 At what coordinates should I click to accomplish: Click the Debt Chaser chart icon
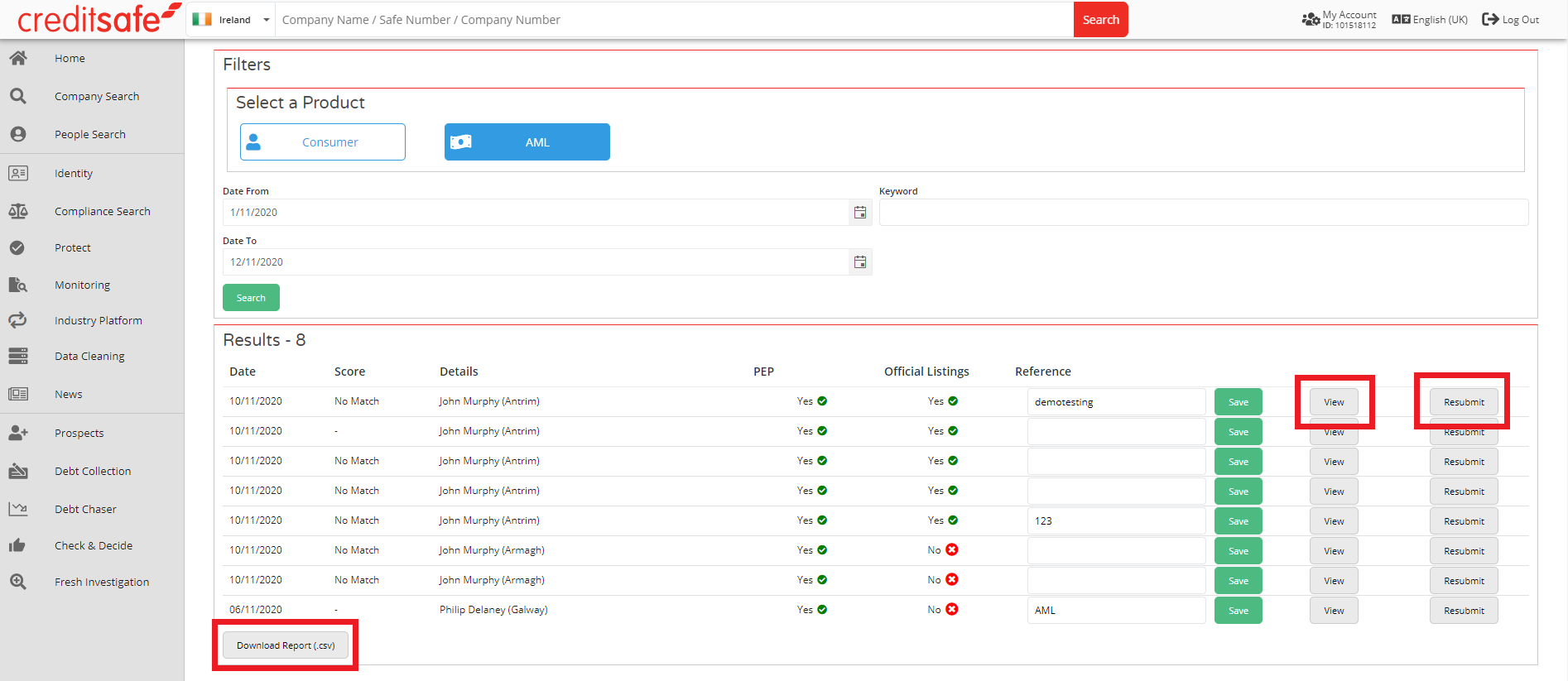[18, 509]
